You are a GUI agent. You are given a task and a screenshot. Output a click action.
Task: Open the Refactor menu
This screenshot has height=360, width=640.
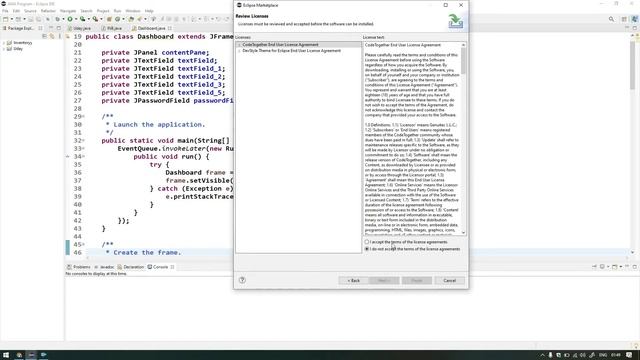pyautogui.click(x=48, y=11)
